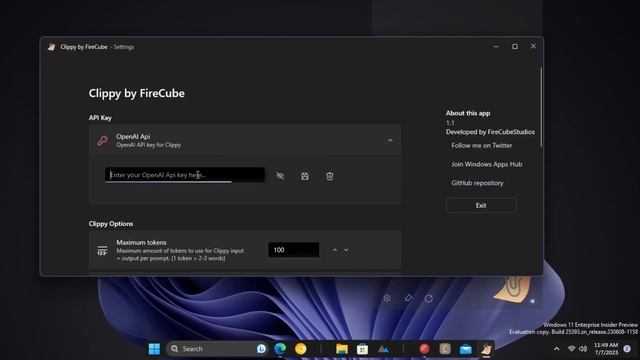The image size is (640, 360).
Task: Open Microsoft Store from taskbar
Action: click(x=362, y=349)
